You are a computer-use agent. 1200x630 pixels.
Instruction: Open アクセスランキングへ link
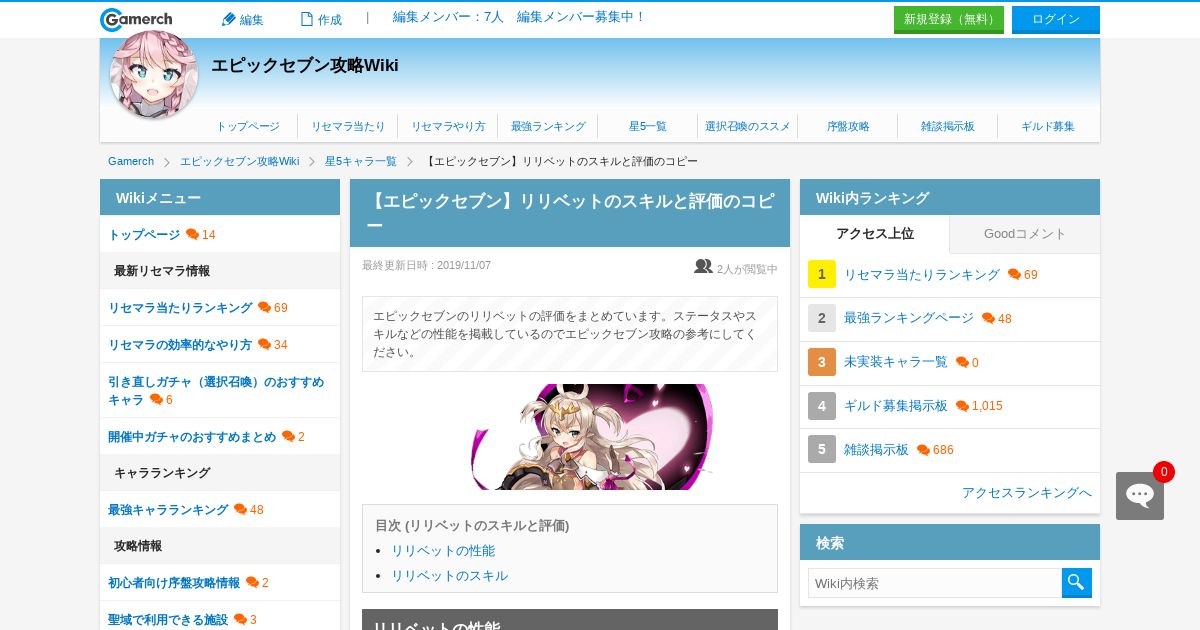tap(1027, 493)
